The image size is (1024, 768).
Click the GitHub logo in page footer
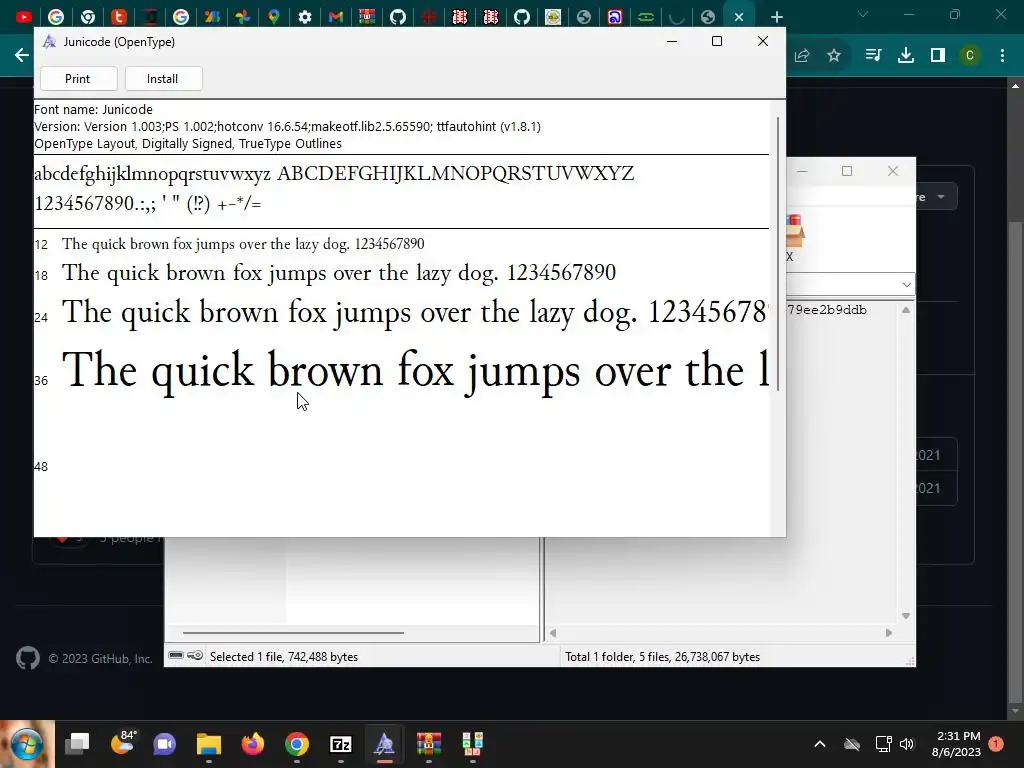tap(27, 658)
